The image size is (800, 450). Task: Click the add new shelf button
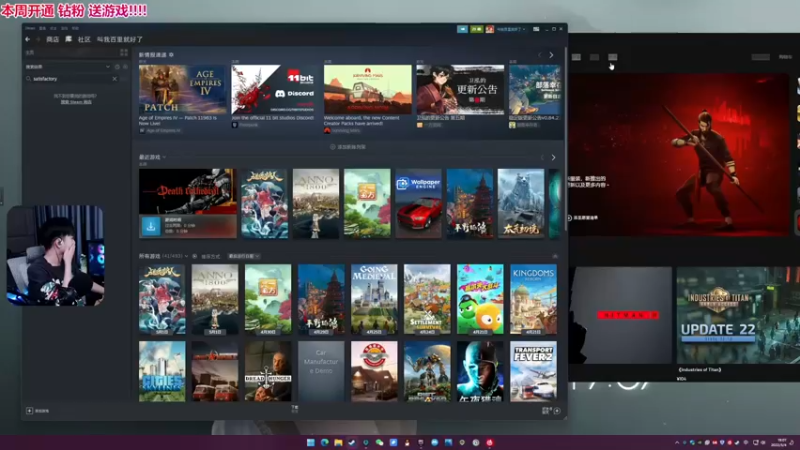348,147
